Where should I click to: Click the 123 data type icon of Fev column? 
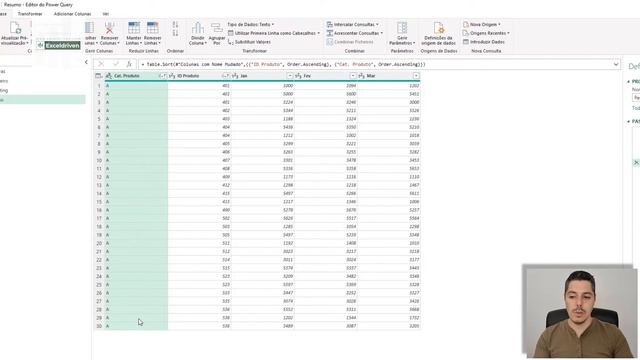[x=298, y=76]
